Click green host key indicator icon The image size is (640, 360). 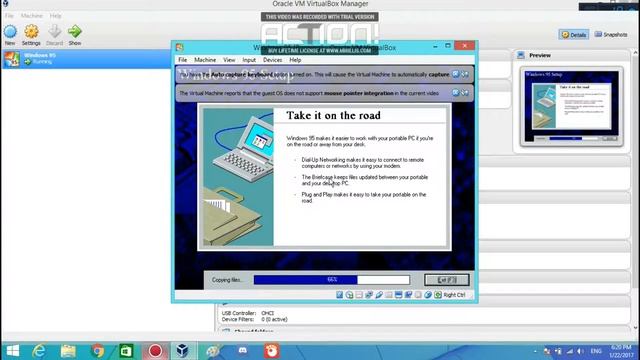click(438, 295)
